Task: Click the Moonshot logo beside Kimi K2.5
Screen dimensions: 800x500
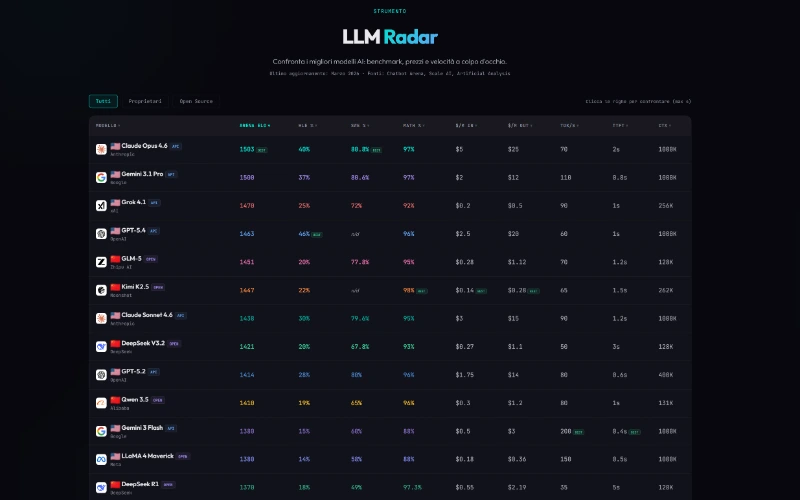Action: point(101,290)
